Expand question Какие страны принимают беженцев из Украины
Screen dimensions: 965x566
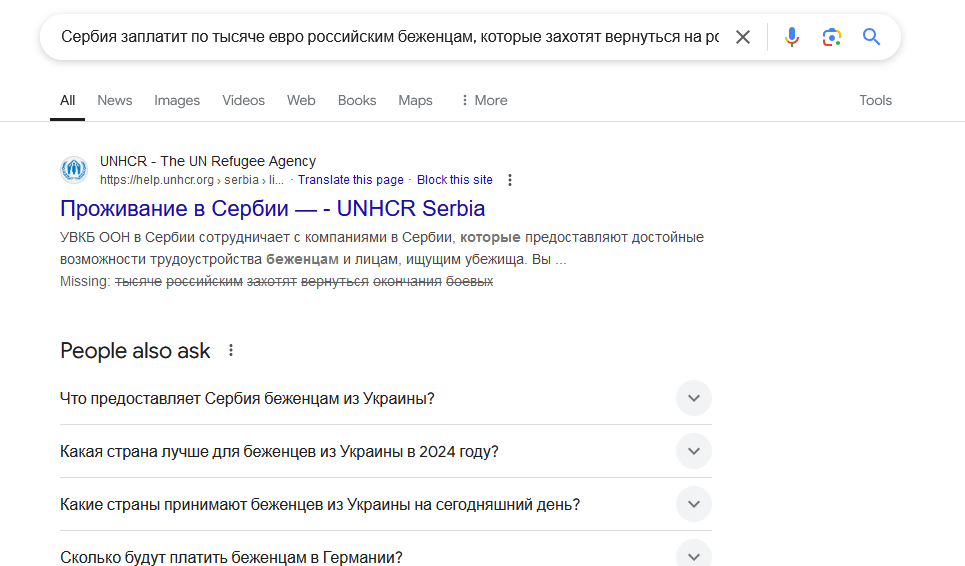tap(386, 504)
